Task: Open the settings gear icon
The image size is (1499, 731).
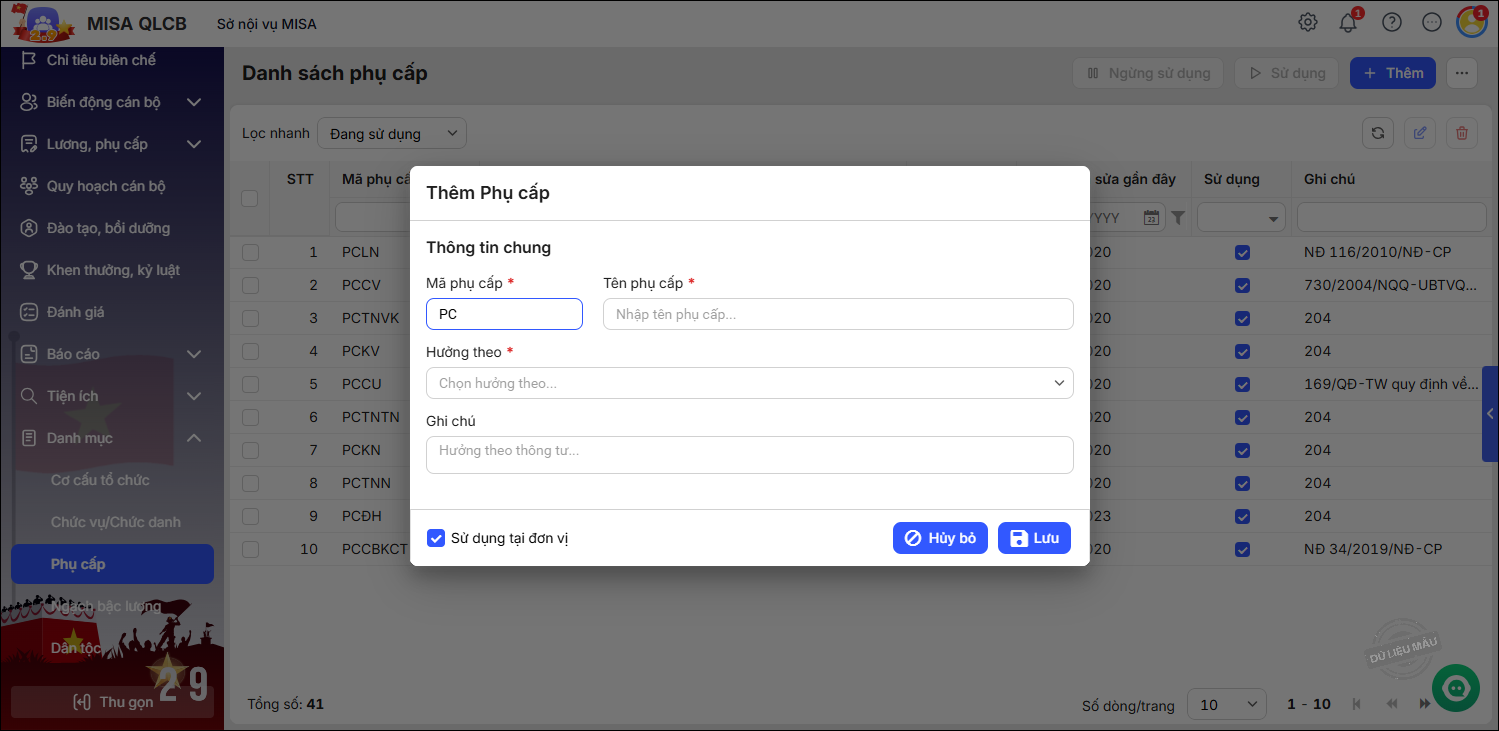Action: click(1307, 22)
